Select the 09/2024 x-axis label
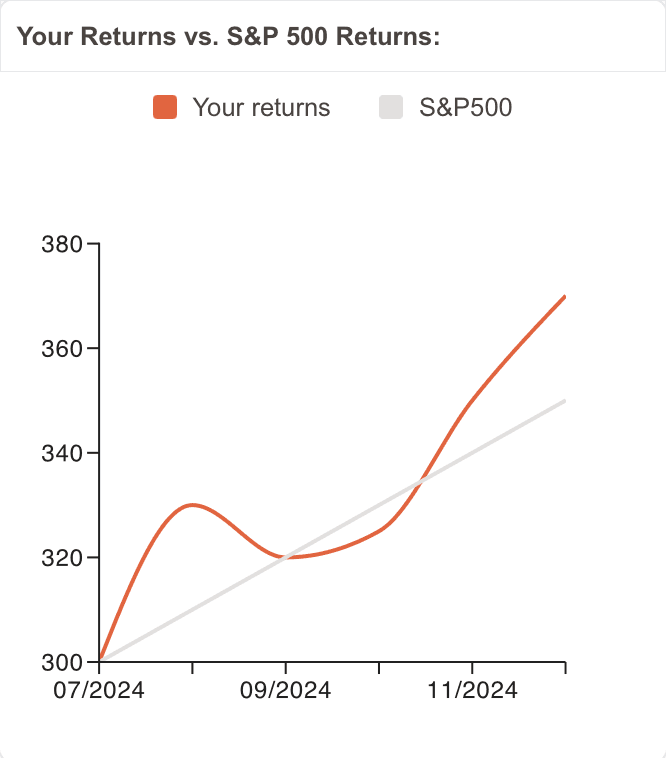 point(286,690)
